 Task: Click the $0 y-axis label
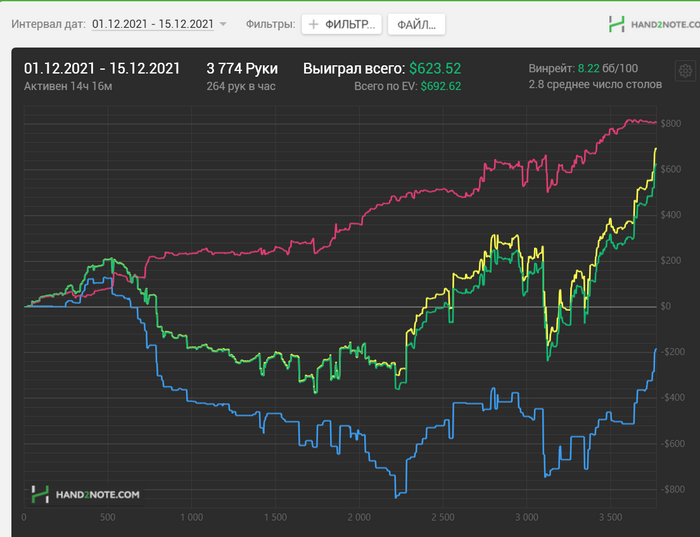[x=666, y=307]
